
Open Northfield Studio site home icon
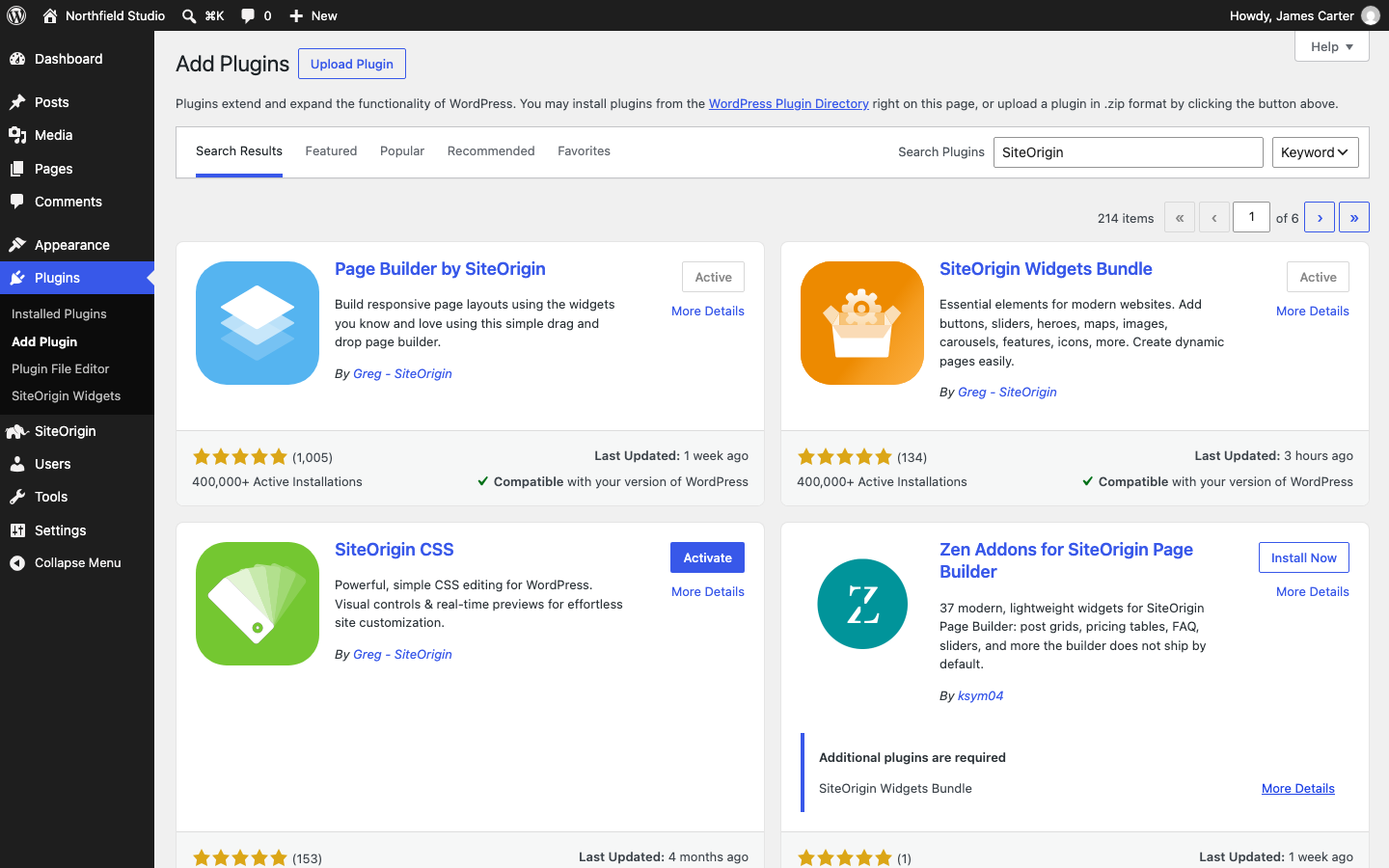[50, 15]
